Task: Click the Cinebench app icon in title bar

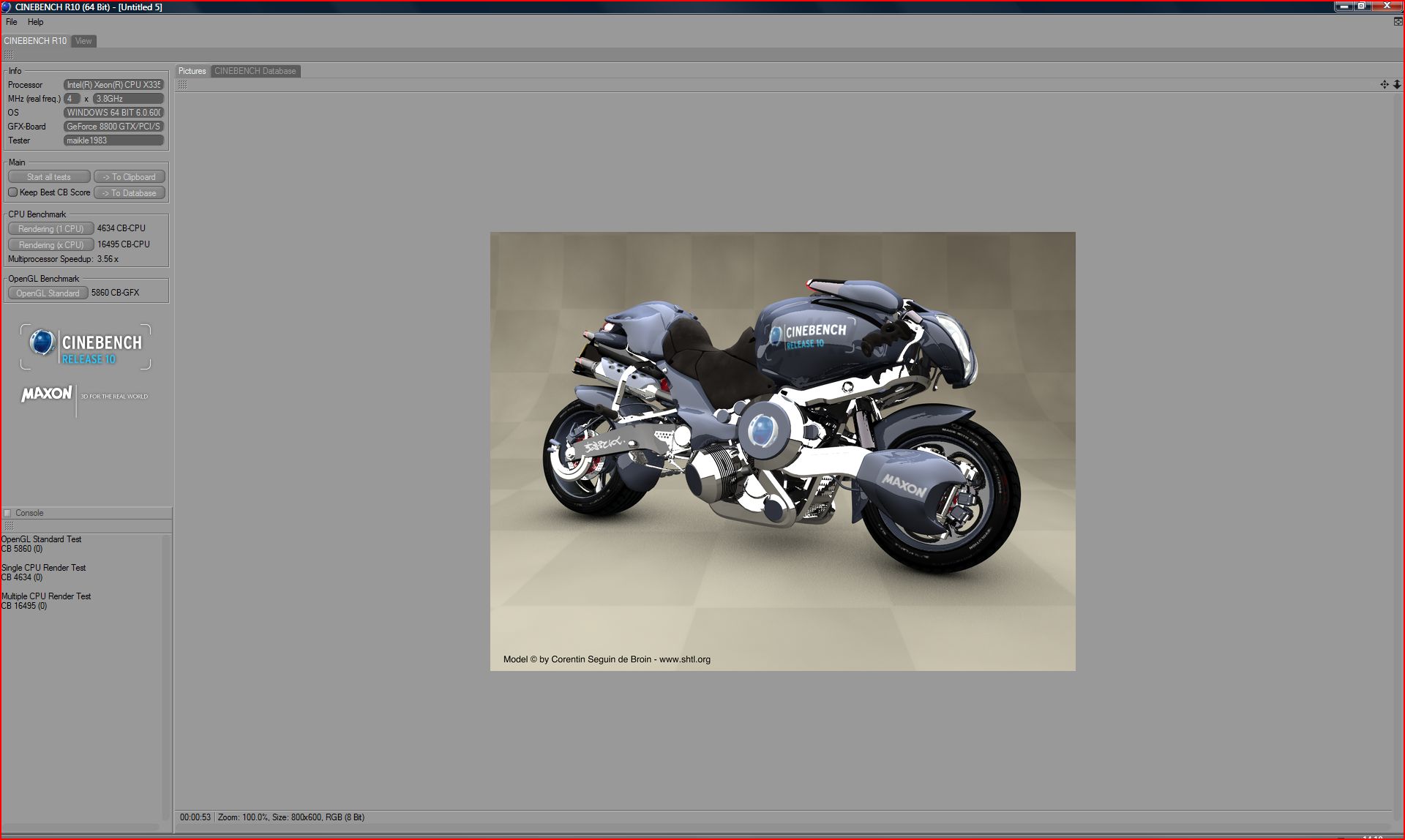Action: [7, 7]
